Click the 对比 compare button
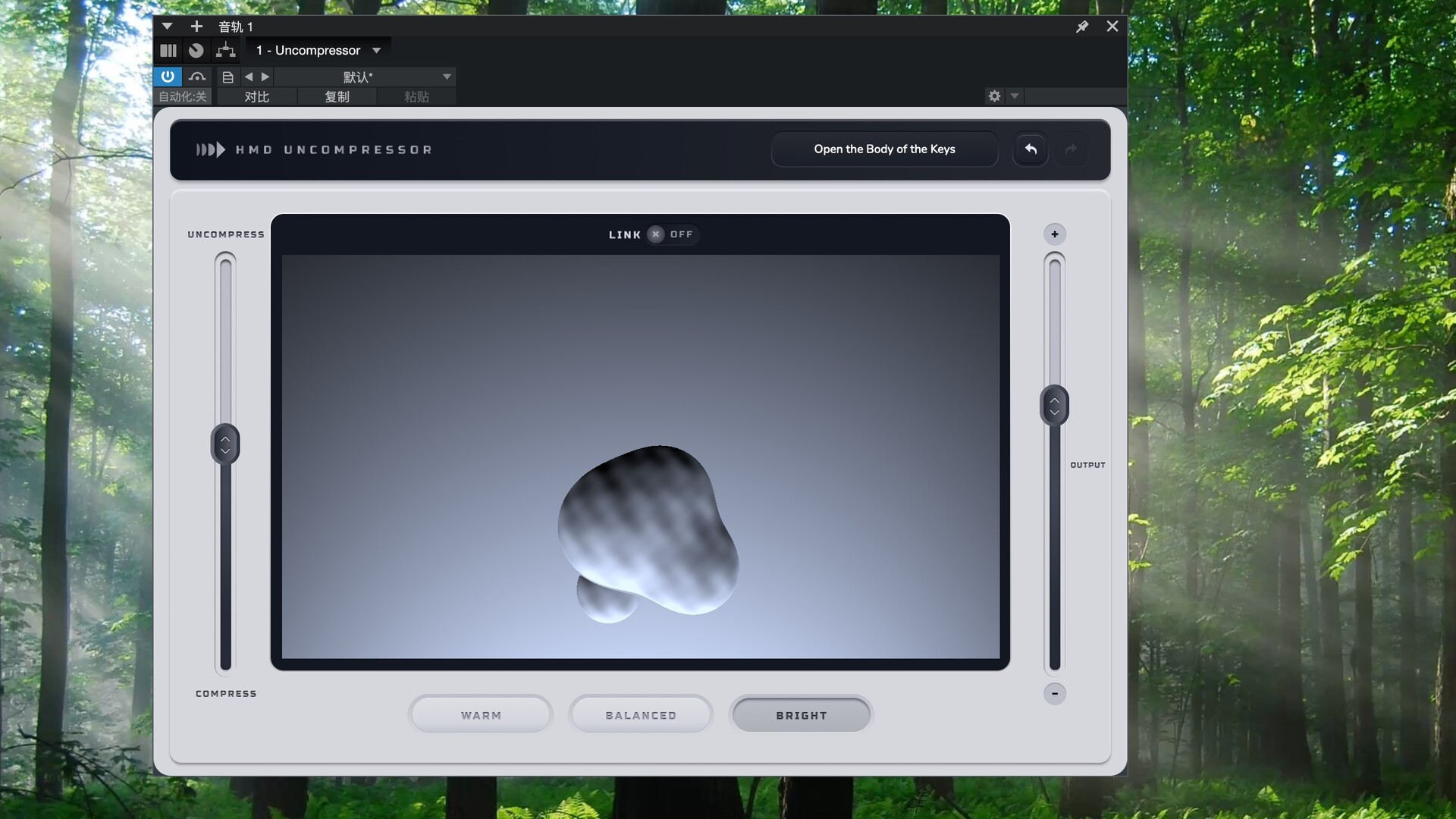 pos(256,97)
